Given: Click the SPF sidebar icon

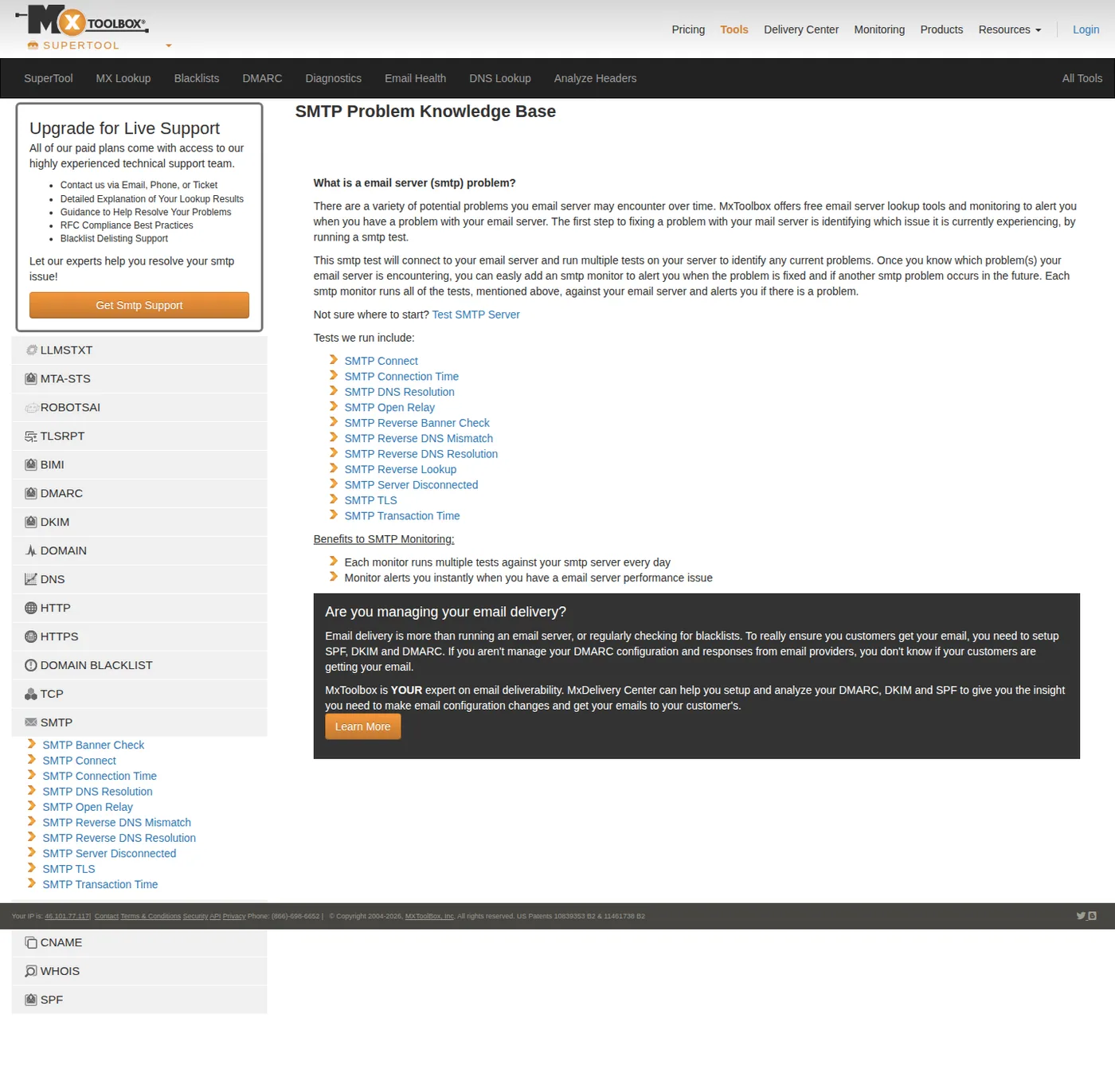Looking at the screenshot, I should tap(31, 1000).
